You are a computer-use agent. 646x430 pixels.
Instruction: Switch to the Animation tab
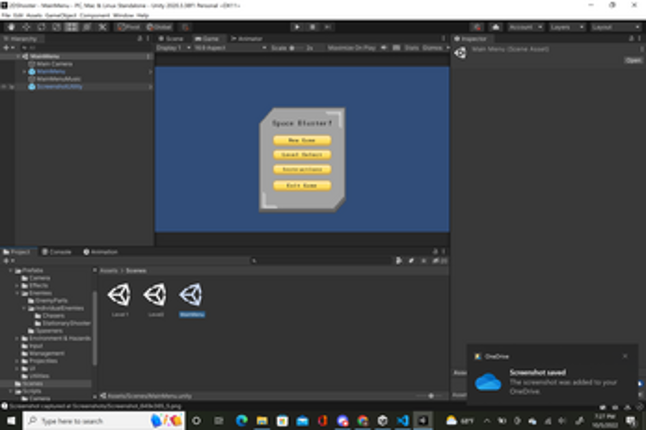pos(101,252)
